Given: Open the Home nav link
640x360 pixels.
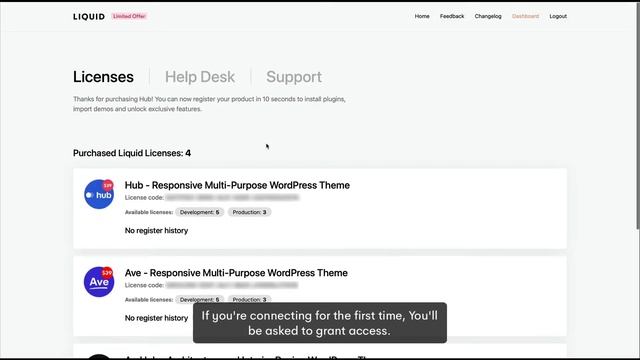Looking at the screenshot, I should [x=422, y=16].
